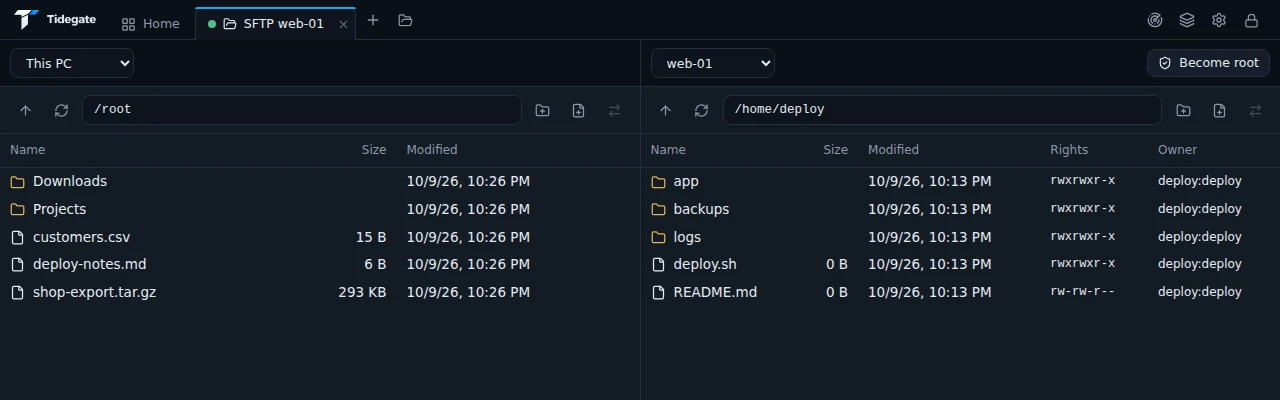
Task: Close the SFTP web-01 tab
Action: (x=343, y=24)
